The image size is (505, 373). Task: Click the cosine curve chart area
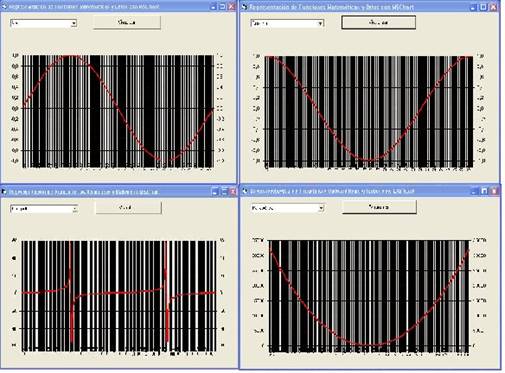point(369,111)
